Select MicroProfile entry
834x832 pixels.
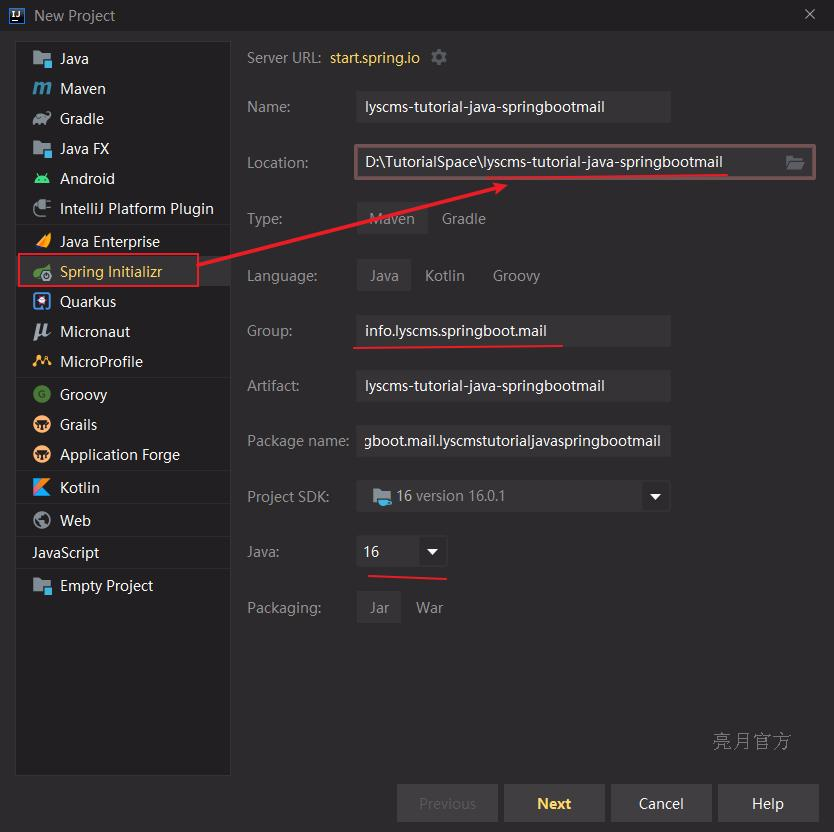pyautogui.click(x=123, y=361)
